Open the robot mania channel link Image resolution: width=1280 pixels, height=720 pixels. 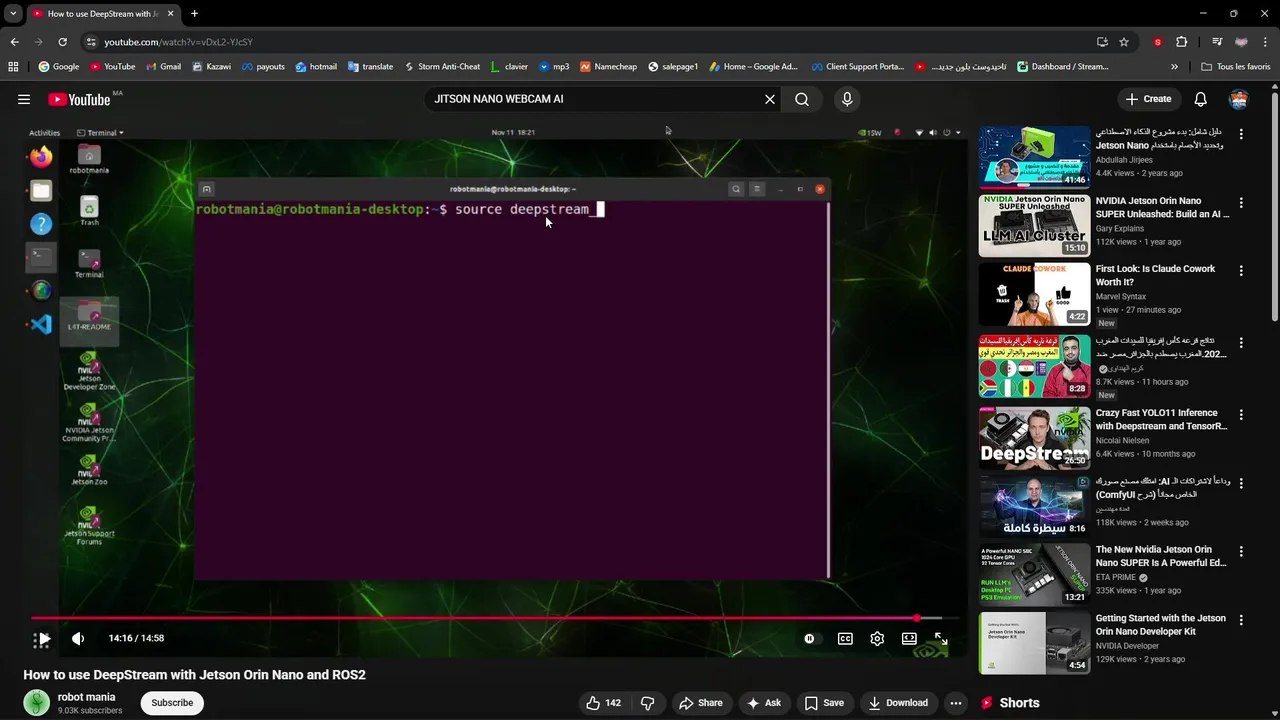click(86, 697)
